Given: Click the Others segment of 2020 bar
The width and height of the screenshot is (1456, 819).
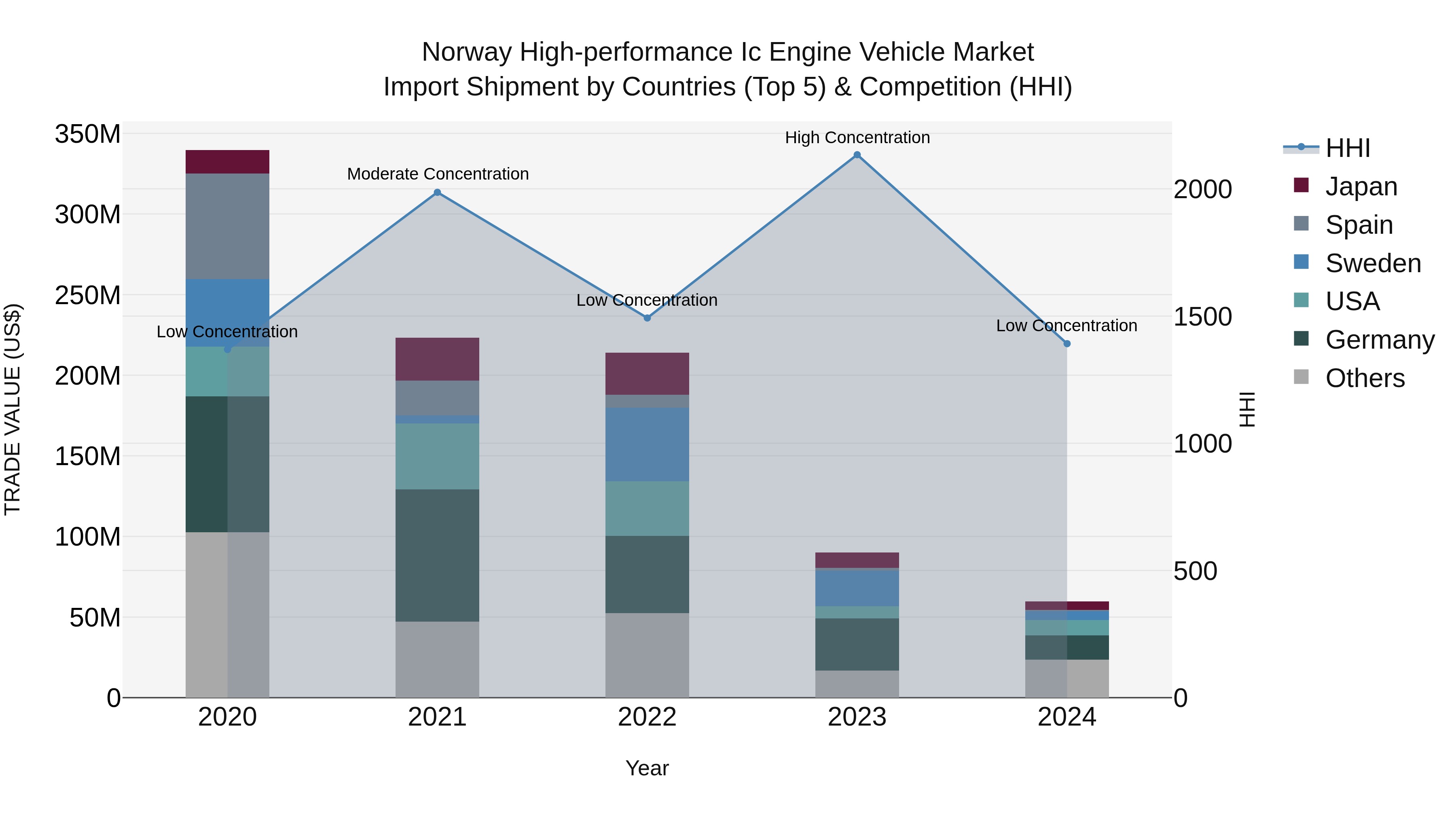Looking at the screenshot, I should 227,615.
